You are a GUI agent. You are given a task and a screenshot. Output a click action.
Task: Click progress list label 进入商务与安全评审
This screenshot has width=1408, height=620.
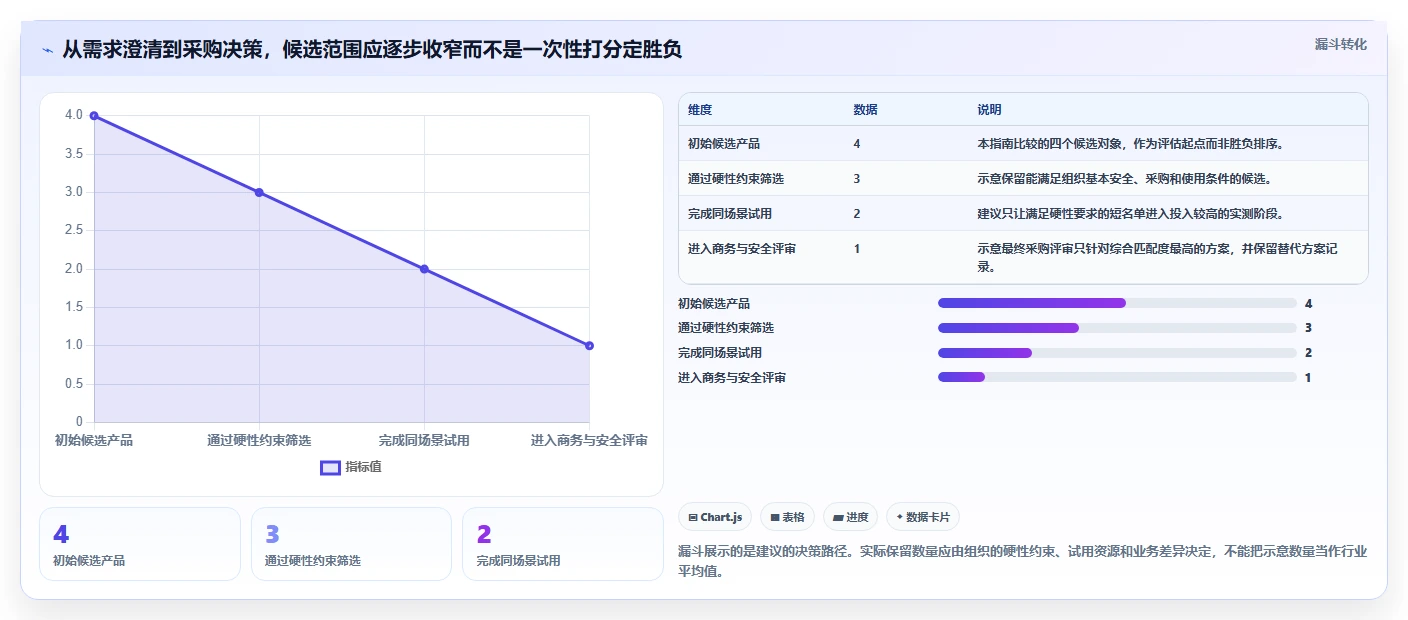pyautogui.click(x=732, y=377)
